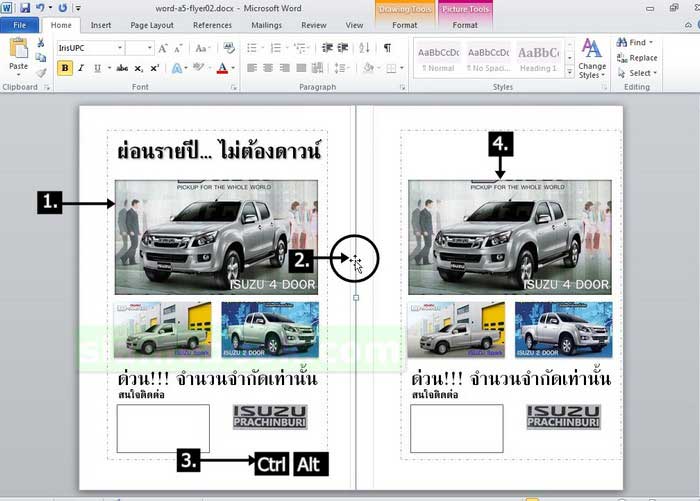Viewport: 700px width, 501px height.
Task: Shrink the font size
Action: tap(178, 48)
